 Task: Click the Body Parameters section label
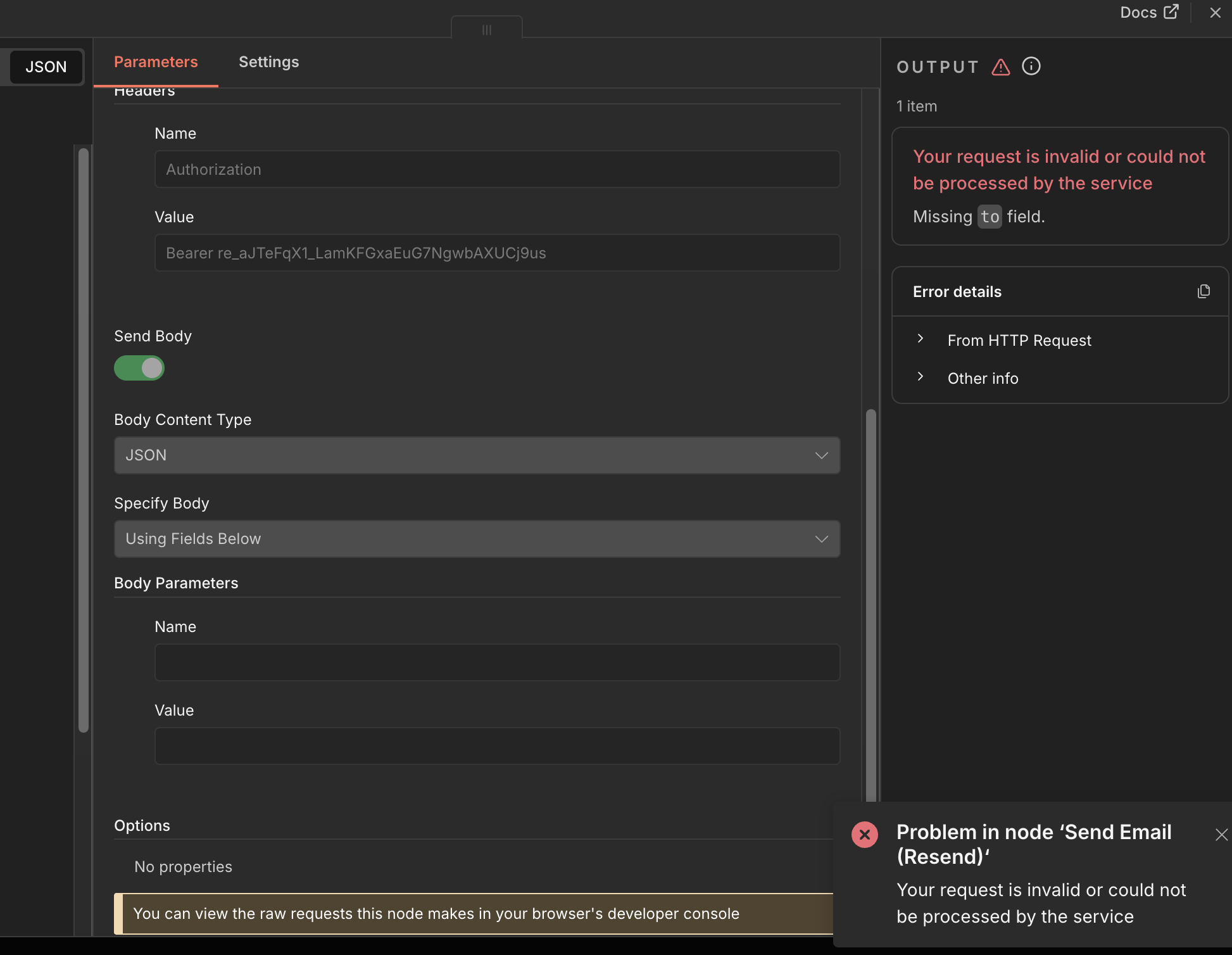coord(176,583)
